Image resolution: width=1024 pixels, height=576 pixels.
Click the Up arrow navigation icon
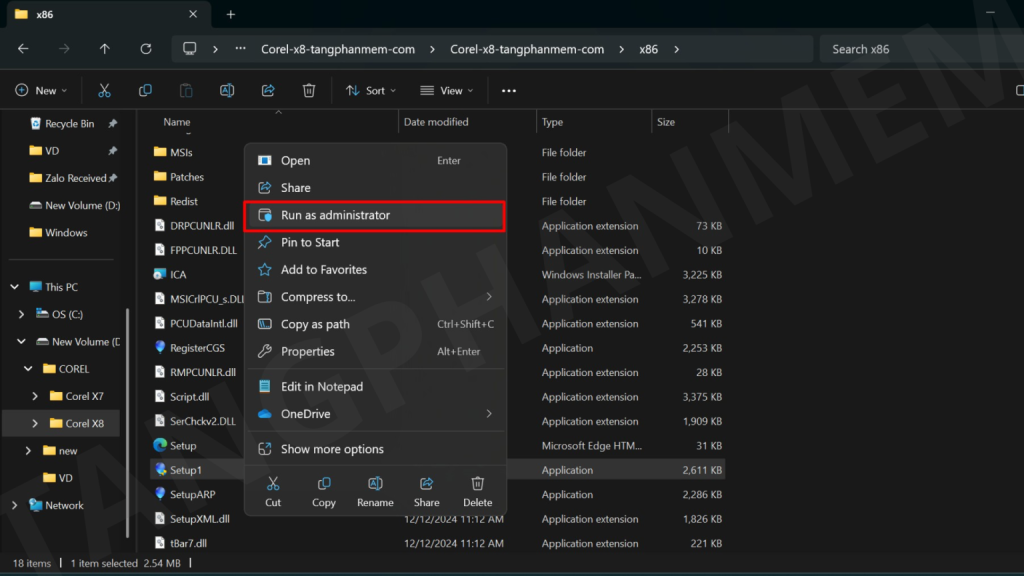click(105, 49)
